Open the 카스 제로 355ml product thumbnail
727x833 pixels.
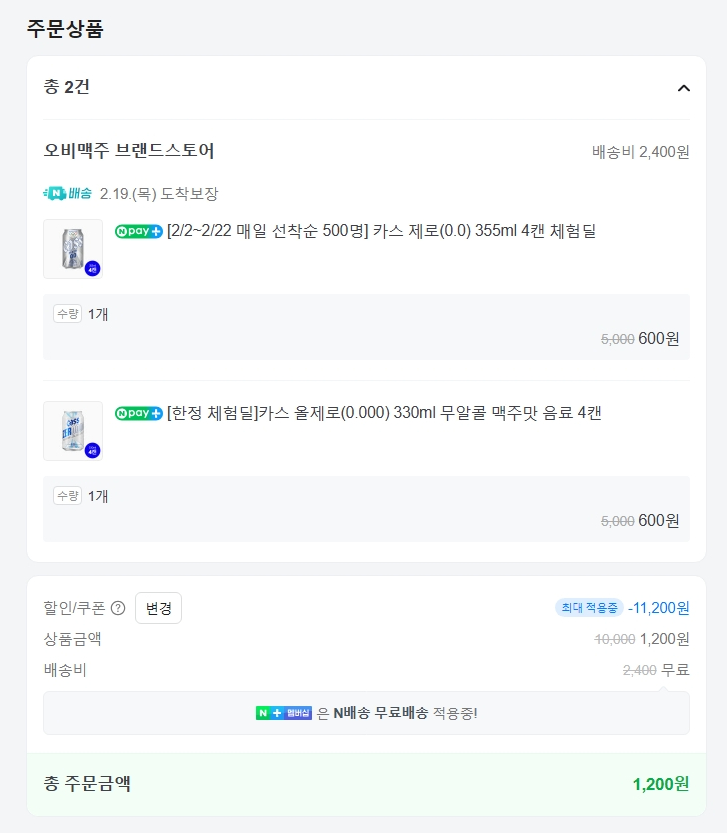pyautogui.click(x=73, y=248)
